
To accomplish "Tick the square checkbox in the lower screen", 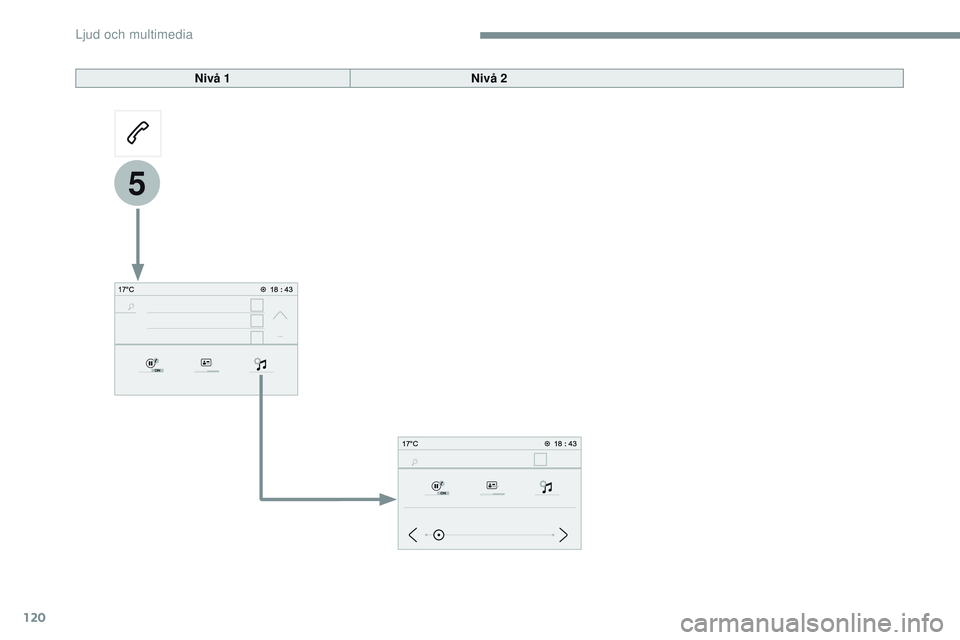I will click(540, 459).
